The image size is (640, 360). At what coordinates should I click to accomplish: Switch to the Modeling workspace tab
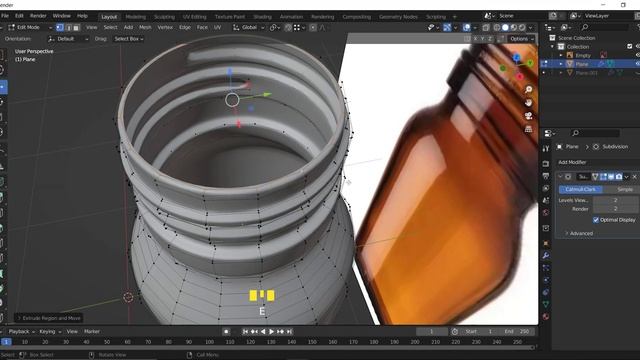click(x=136, y=17)
